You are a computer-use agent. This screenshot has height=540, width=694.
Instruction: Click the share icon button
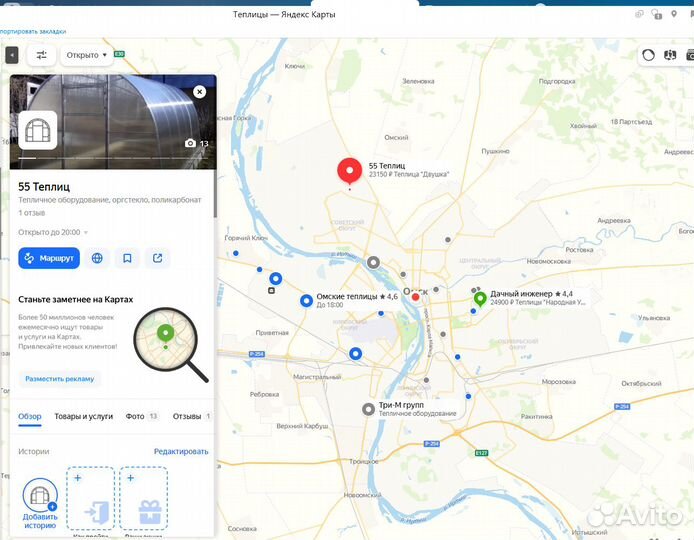pyautogui.click(x=158, y=258)
